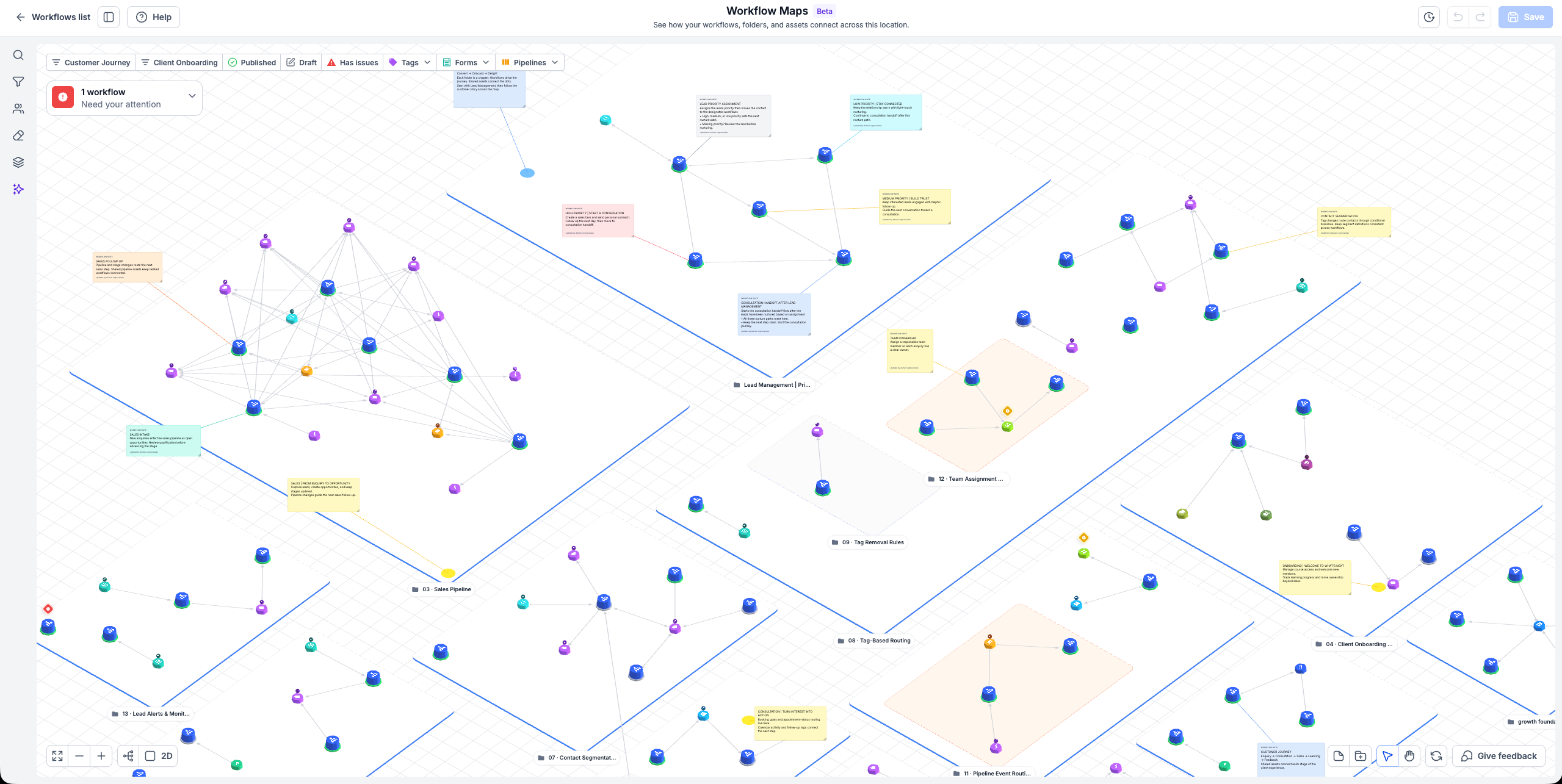The image size is (1562, 784).
Task: Open the funnel filter icon in the left sidebar
Action: (18, 82)
